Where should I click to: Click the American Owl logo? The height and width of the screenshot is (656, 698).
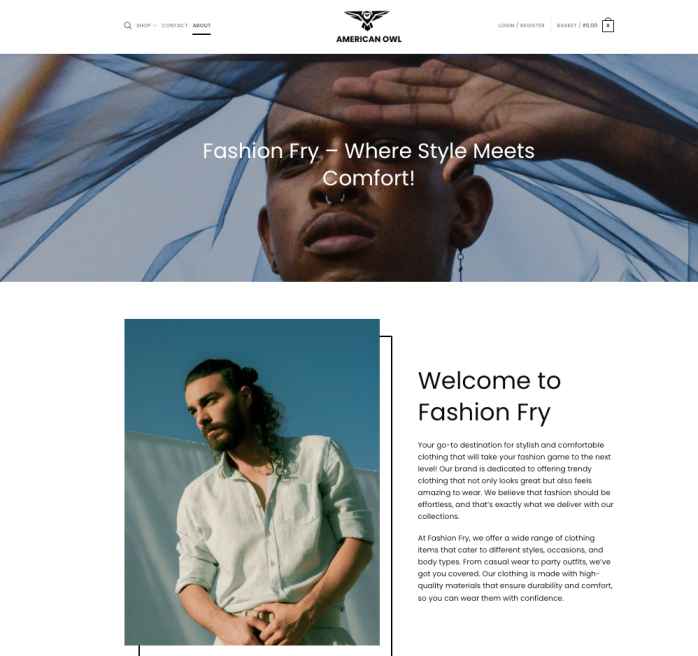(368, 27)
